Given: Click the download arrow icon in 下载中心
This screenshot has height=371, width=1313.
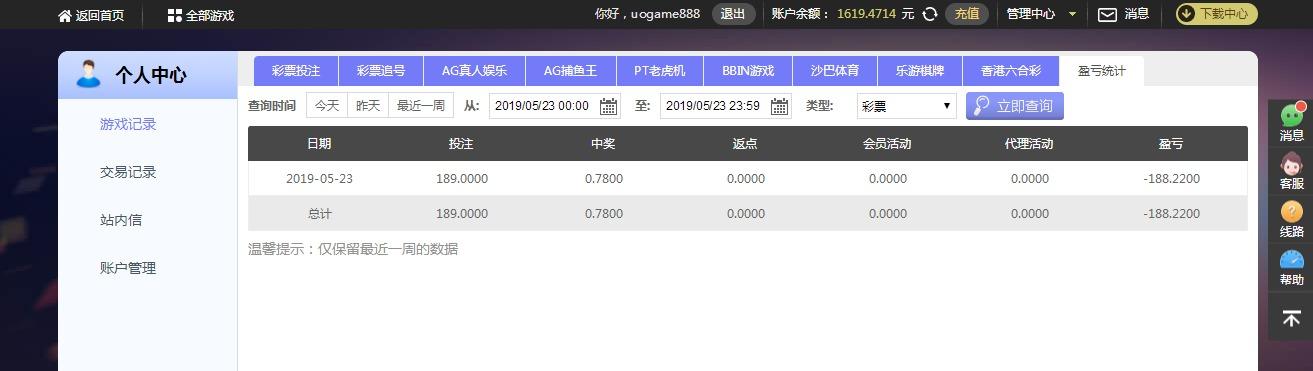Looking at the screenshot, I should (x=1186, y=14).
